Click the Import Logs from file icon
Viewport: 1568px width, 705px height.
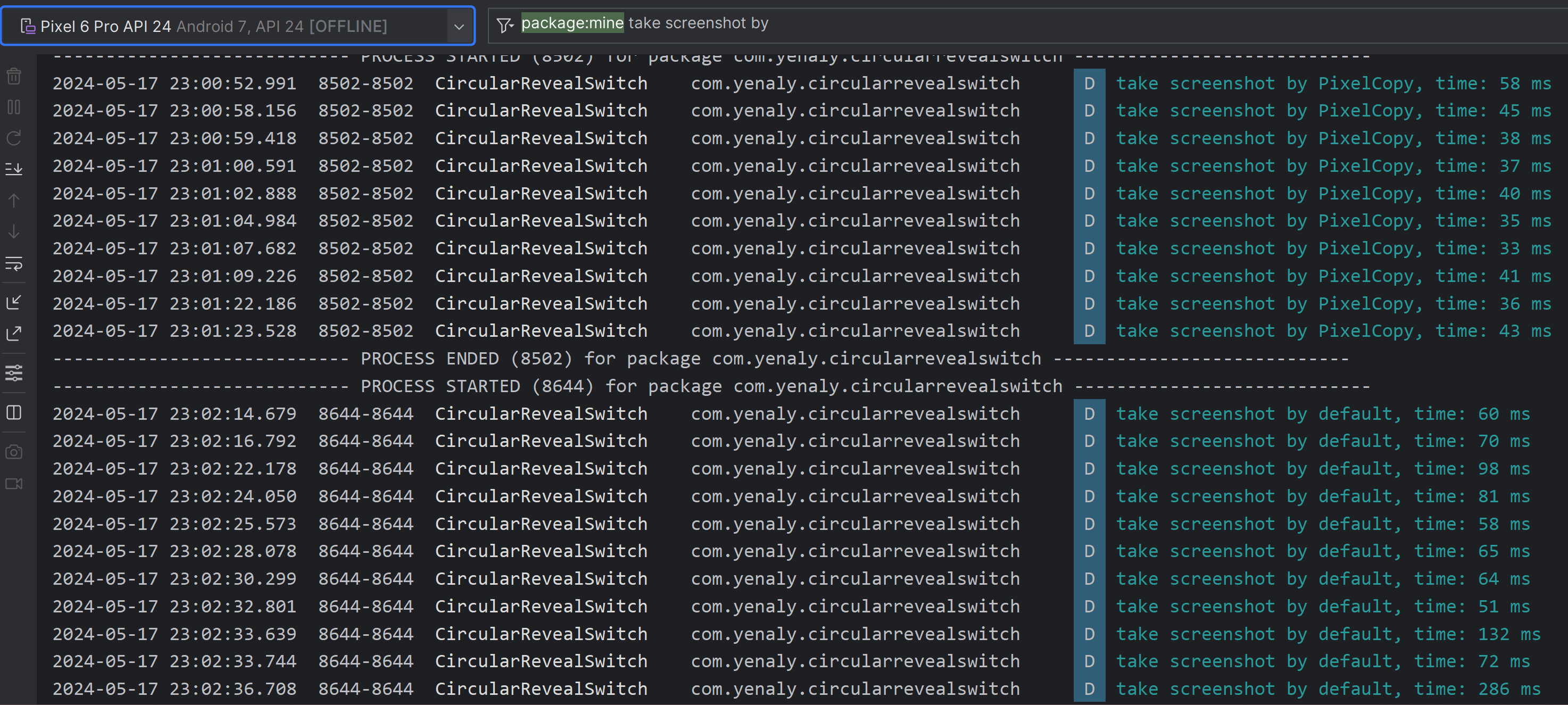point(14,302)
